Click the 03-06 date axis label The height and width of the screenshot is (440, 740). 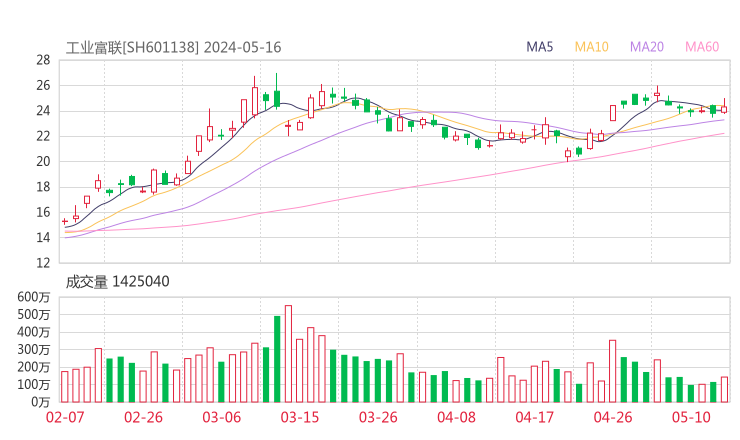point(221,417)
